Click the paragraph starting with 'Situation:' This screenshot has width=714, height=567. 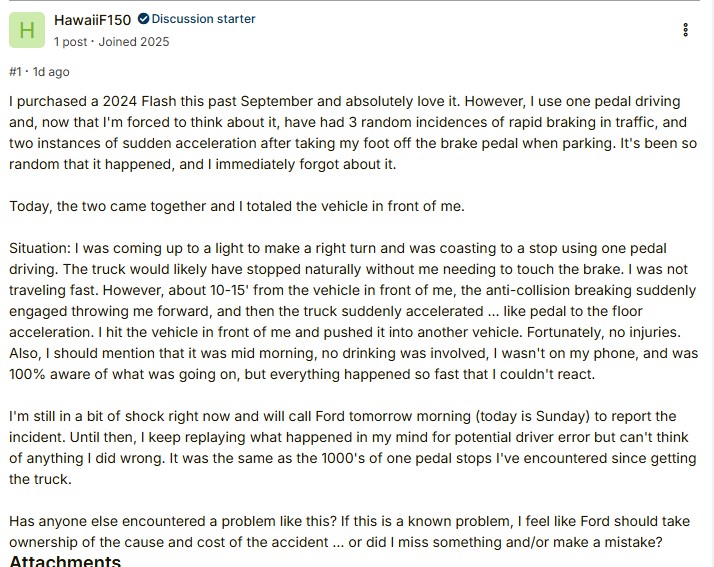click(x=350, y=310)
